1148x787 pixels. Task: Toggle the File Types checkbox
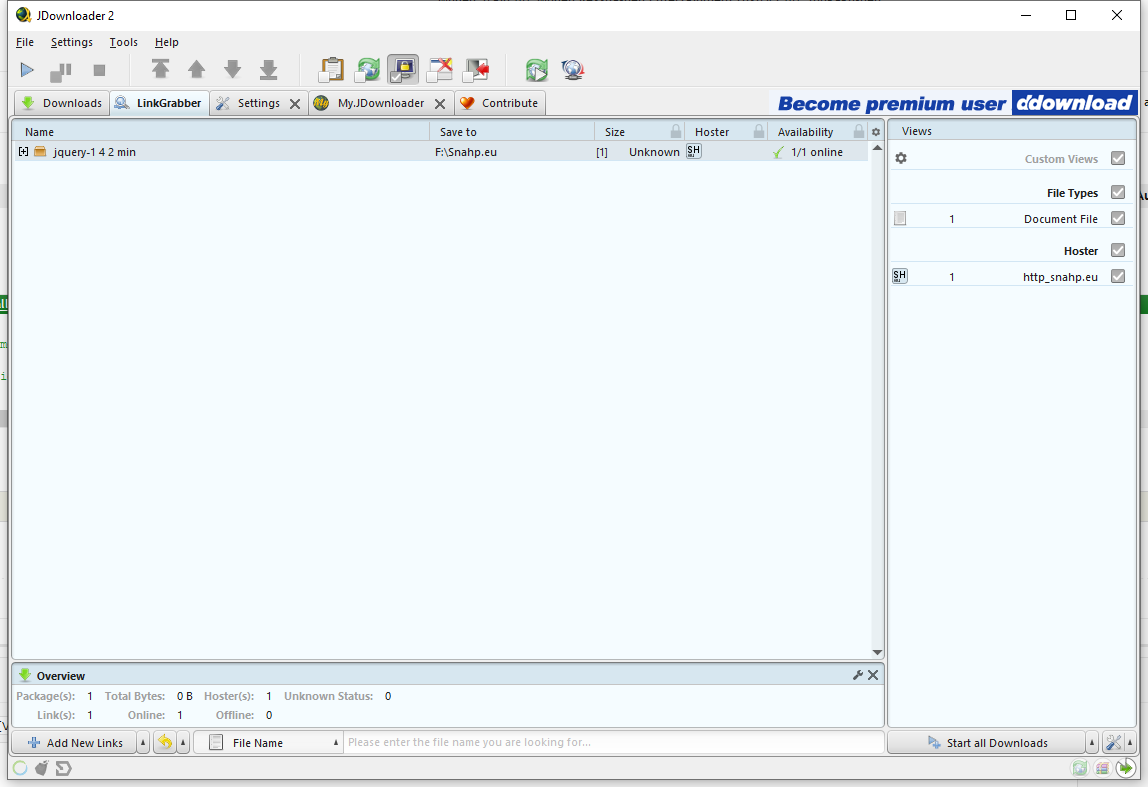1118,192
